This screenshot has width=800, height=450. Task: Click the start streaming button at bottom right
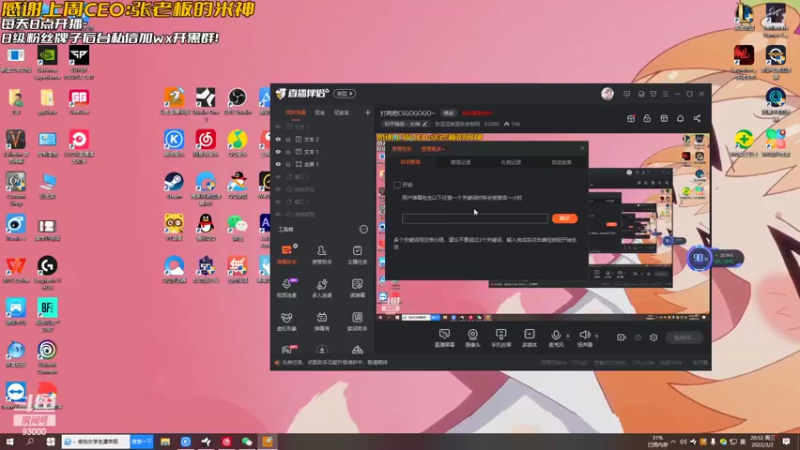[684, 338]
